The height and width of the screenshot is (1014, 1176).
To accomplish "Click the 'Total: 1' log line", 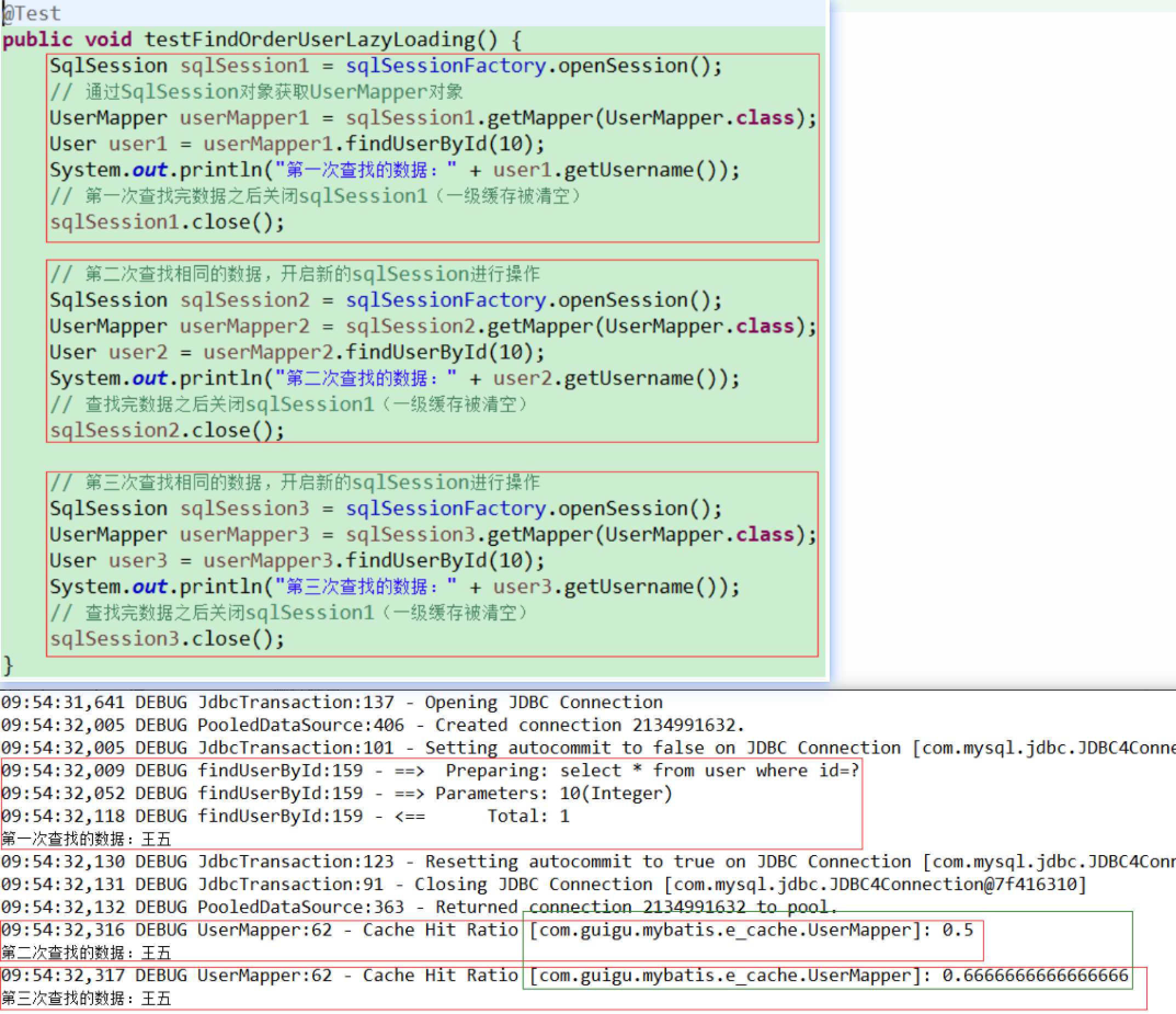I will coord(285,816).
